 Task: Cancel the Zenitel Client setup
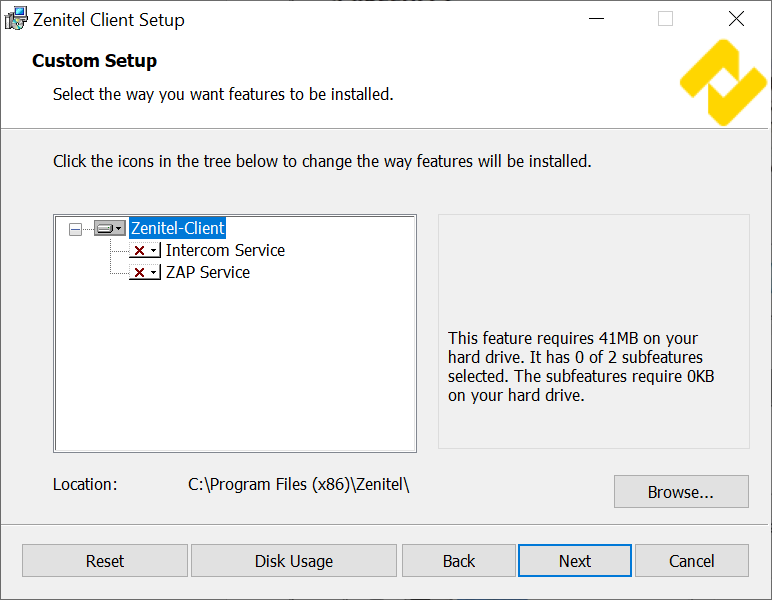tap(691, 561)
